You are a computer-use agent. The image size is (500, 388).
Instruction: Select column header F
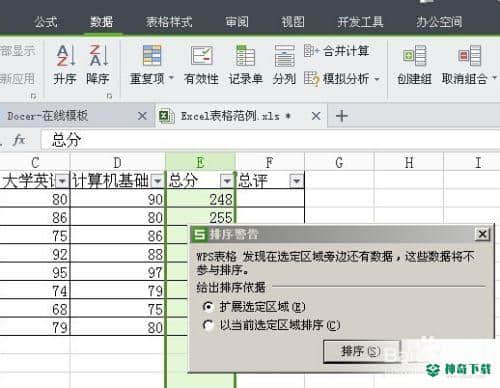270,163
